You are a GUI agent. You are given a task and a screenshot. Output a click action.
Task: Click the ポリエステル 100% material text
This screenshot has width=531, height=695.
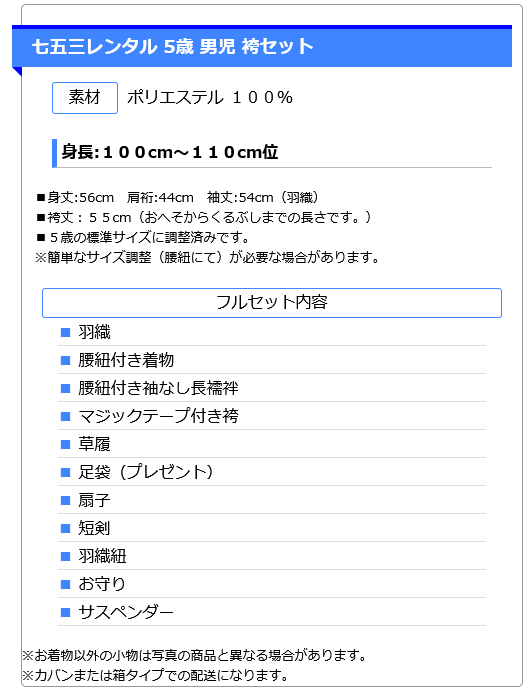tap(210, 98)
